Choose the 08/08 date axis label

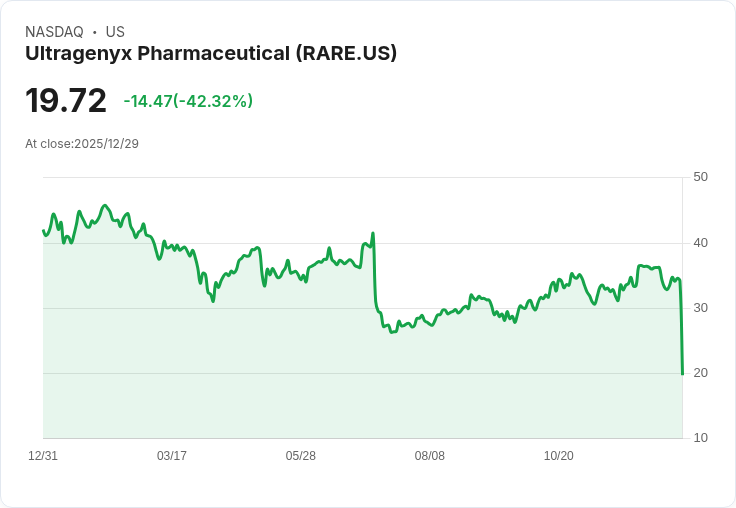pos(430,455)
